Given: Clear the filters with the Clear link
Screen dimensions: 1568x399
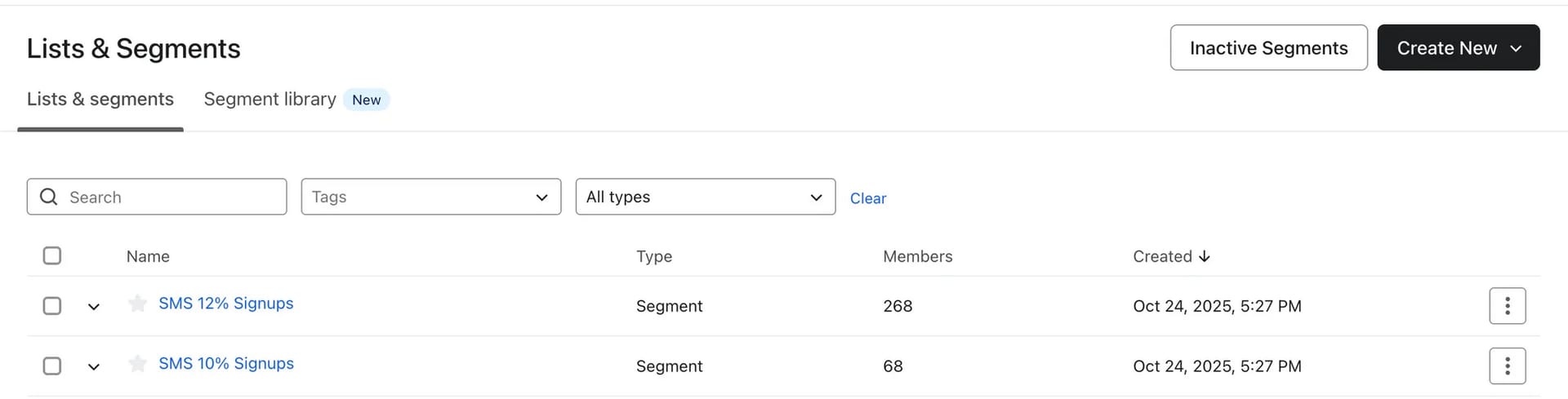Looking at the screenshot, I should coord(867,198).
